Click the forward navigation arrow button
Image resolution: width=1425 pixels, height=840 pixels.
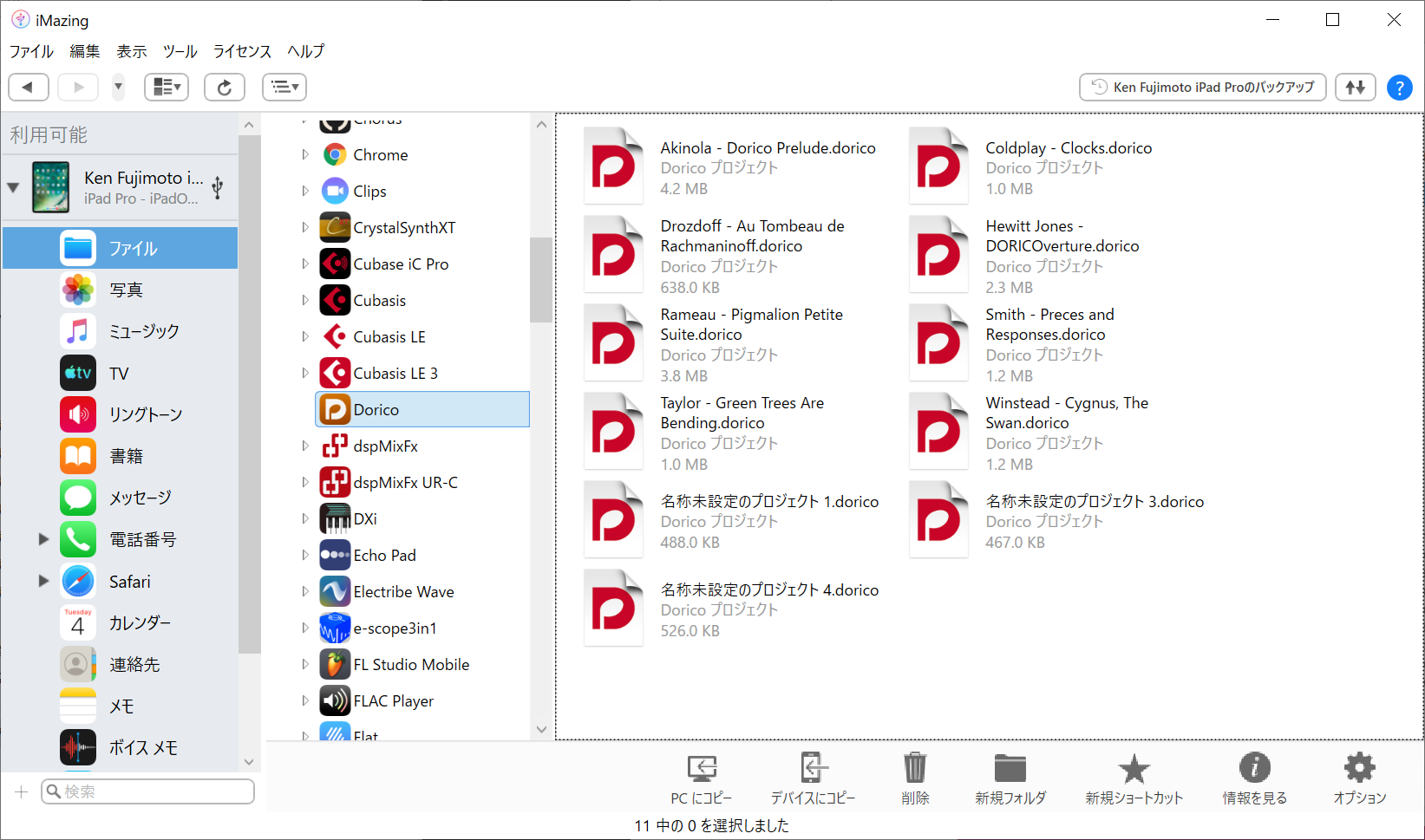[x=78, y=87]
